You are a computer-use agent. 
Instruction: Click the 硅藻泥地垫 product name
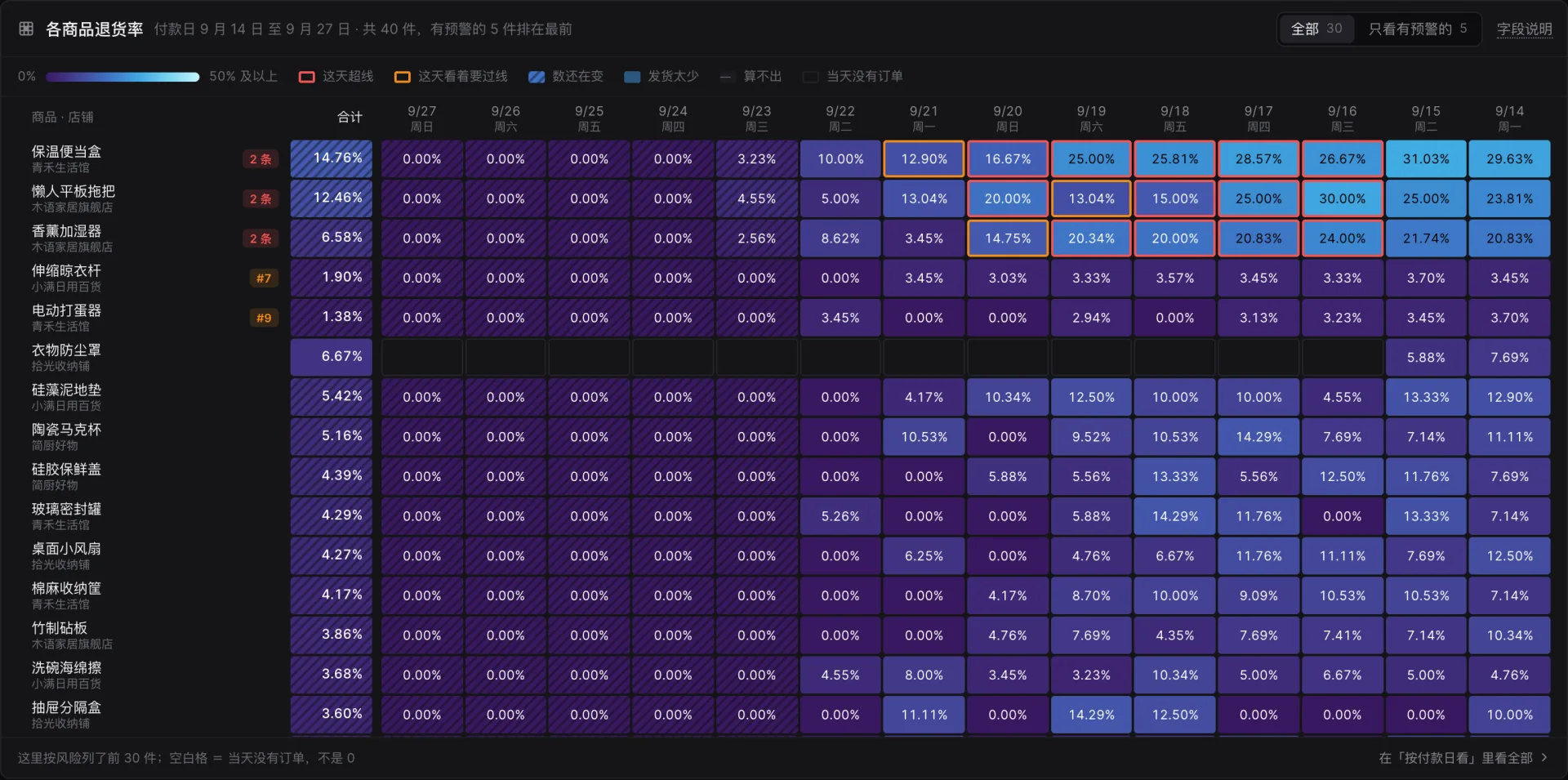[66, 390]
